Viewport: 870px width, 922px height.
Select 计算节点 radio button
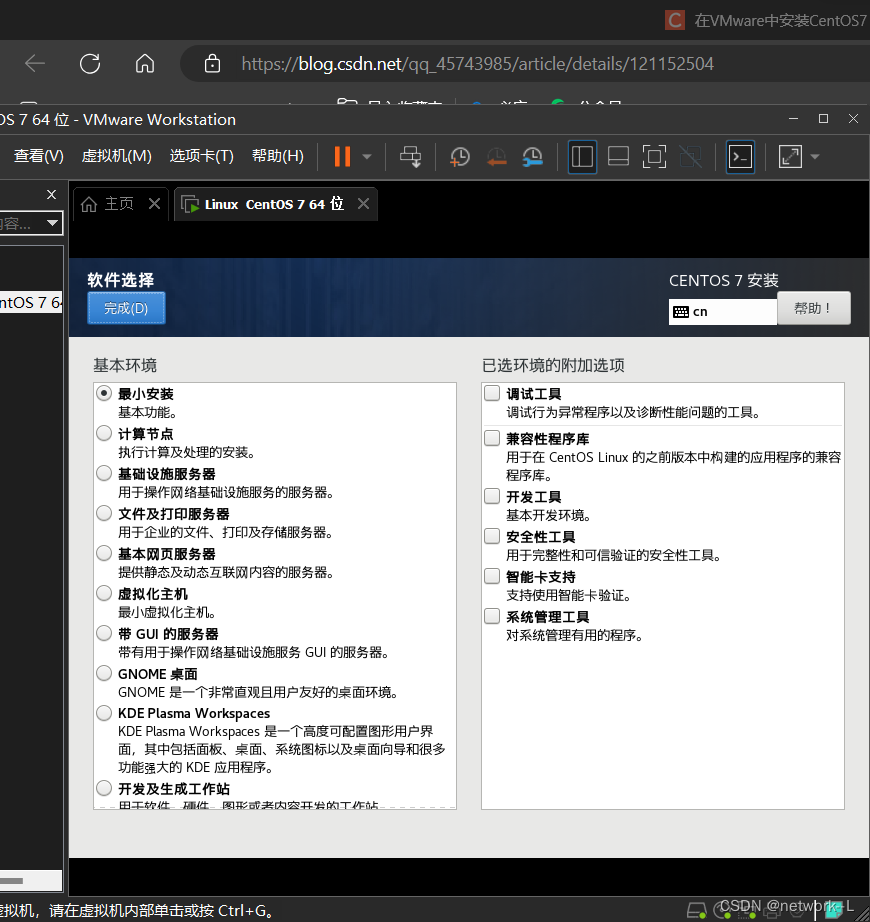(104, 433)
